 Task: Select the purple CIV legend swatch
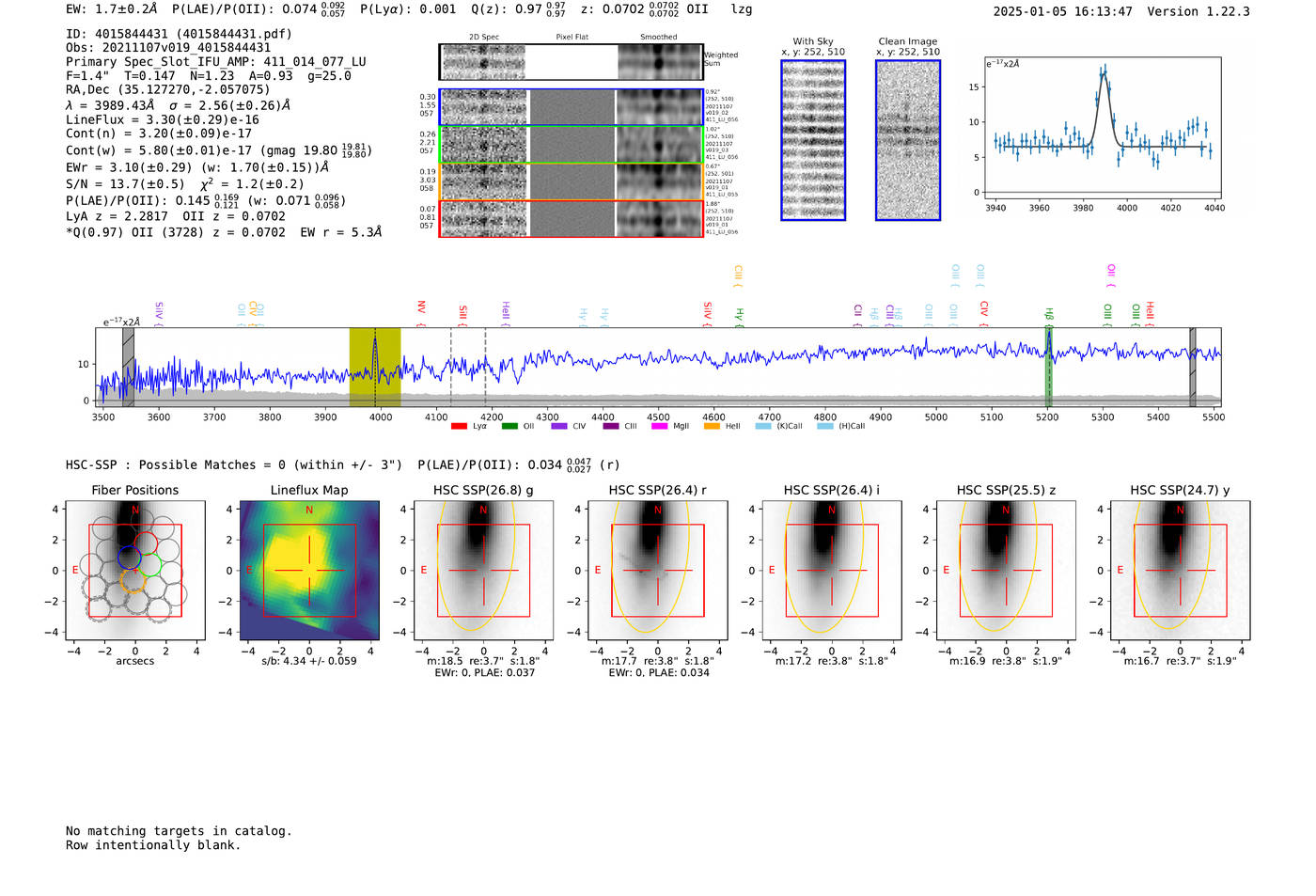[x=559, y=427]
